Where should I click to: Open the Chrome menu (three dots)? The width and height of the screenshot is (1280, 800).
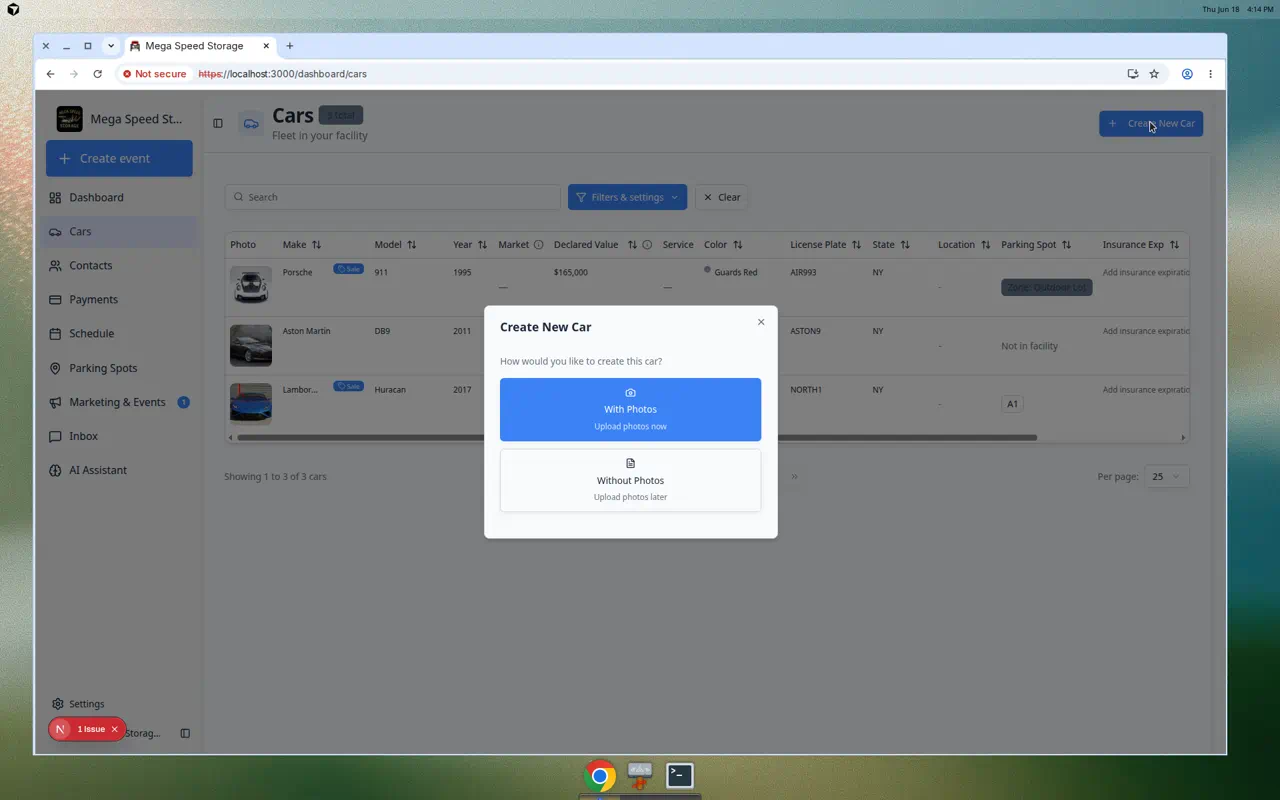tap(1210, 74)
